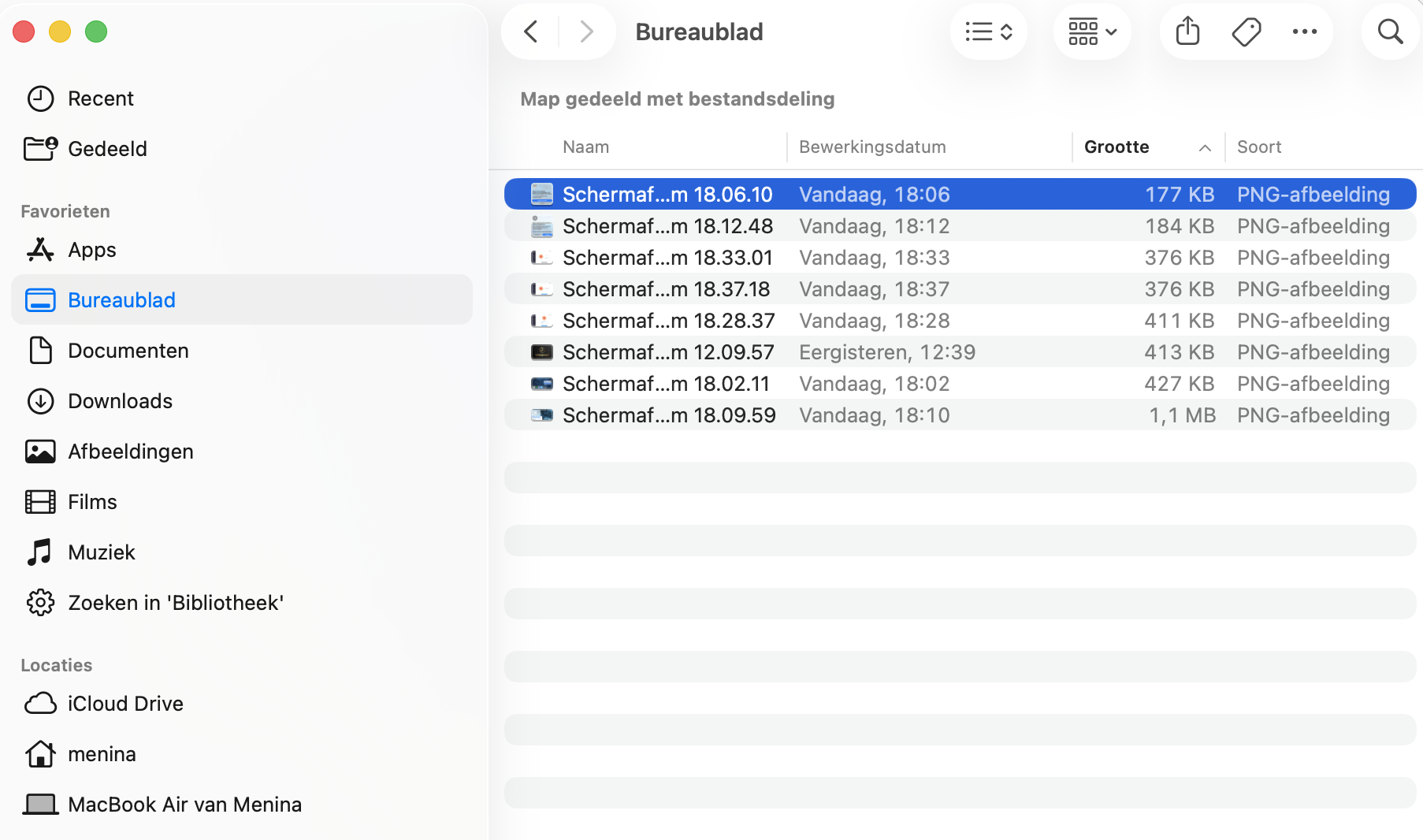1423x840 pixels.
Task: Open the more actions (ellipsis) menu
Action: pyautogui.click(x=1305, y=32)
